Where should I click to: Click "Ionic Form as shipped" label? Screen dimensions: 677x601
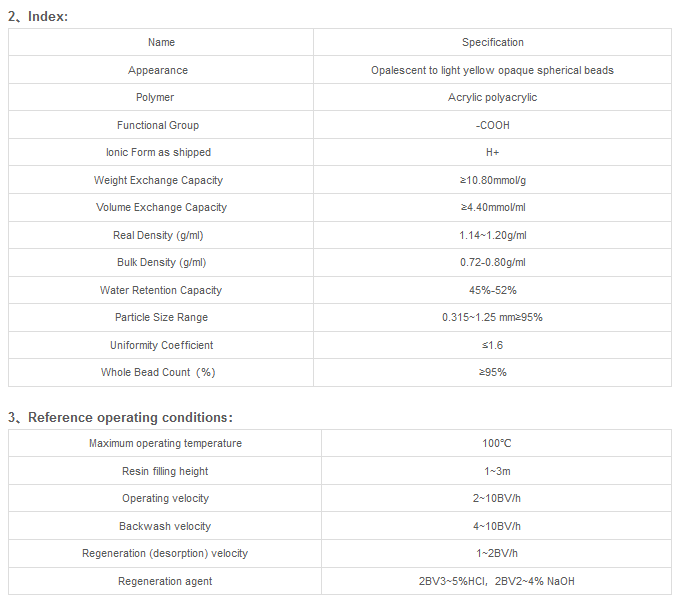coord(158,153)
